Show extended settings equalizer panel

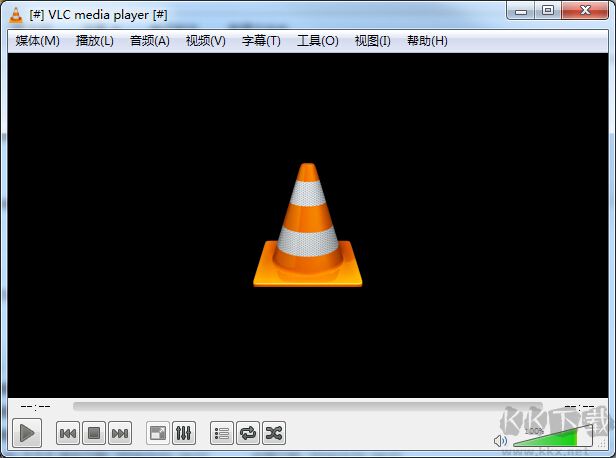183,433
